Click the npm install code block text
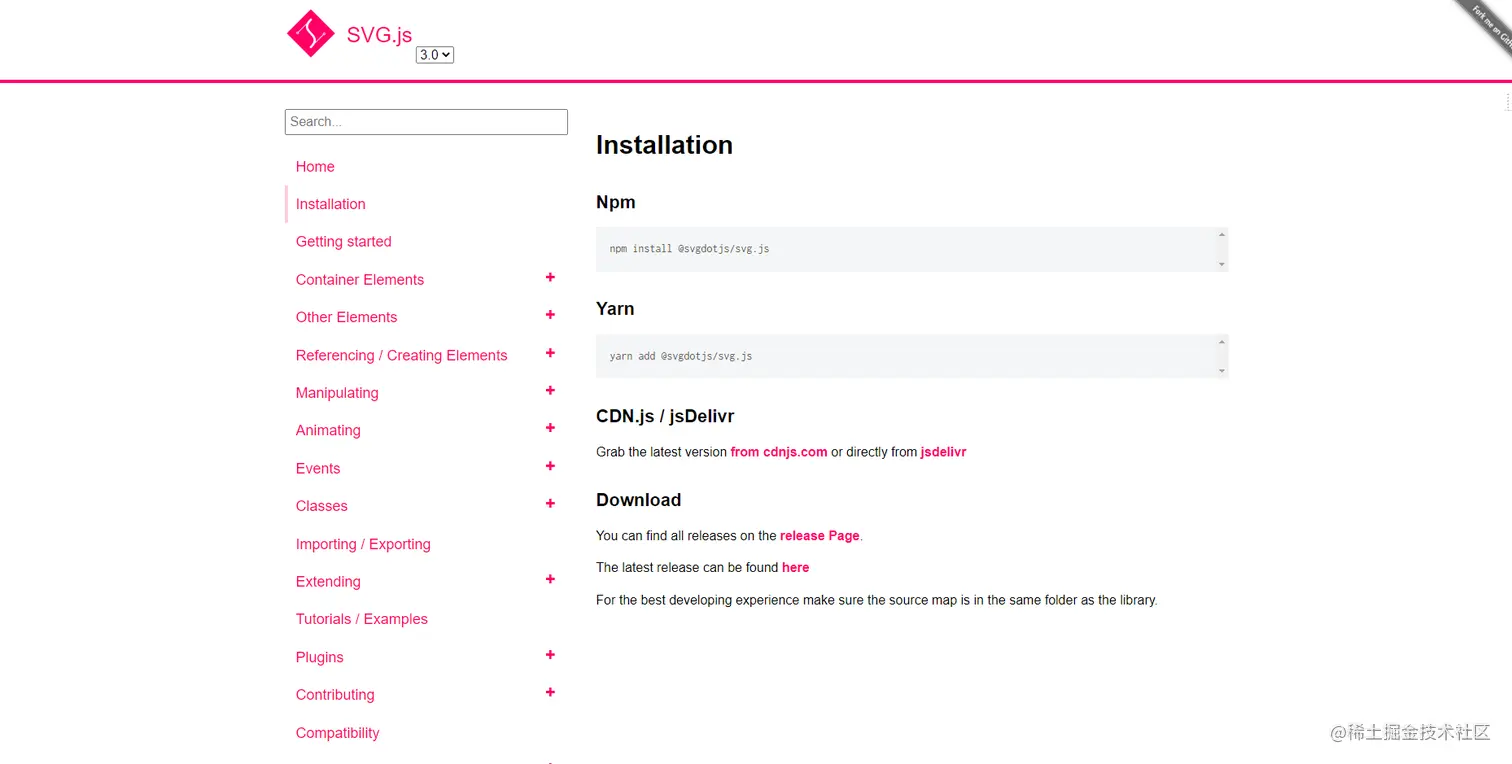 689,249
